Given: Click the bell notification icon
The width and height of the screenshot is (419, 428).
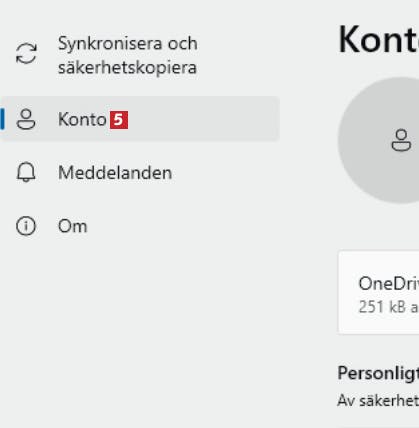Looking at the screenshot, I should coord(26,172).
